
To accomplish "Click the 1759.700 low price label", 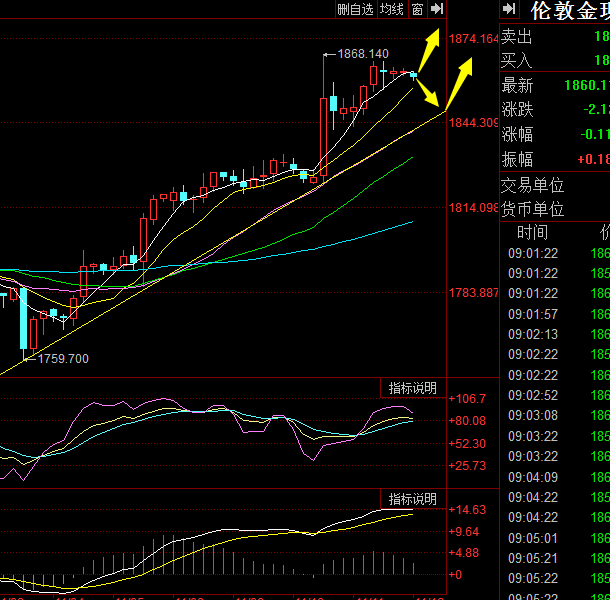I will 63,358.
